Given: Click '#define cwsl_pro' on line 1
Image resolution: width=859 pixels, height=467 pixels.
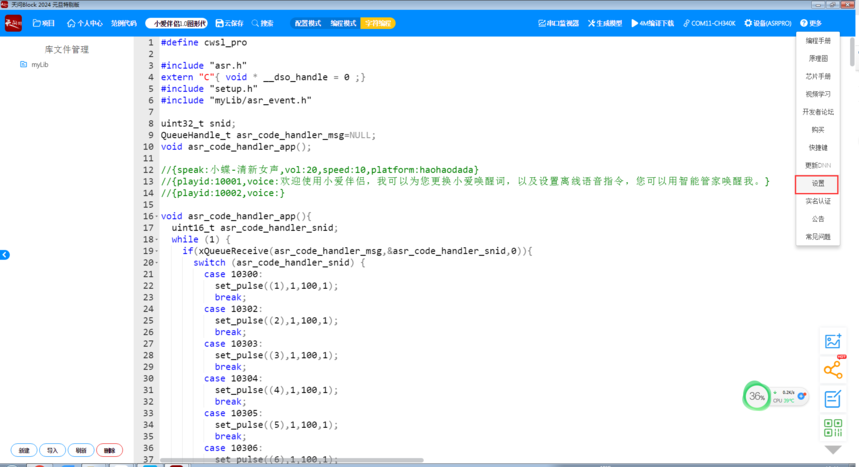Looking at the screenshot, I should [204, 43].
